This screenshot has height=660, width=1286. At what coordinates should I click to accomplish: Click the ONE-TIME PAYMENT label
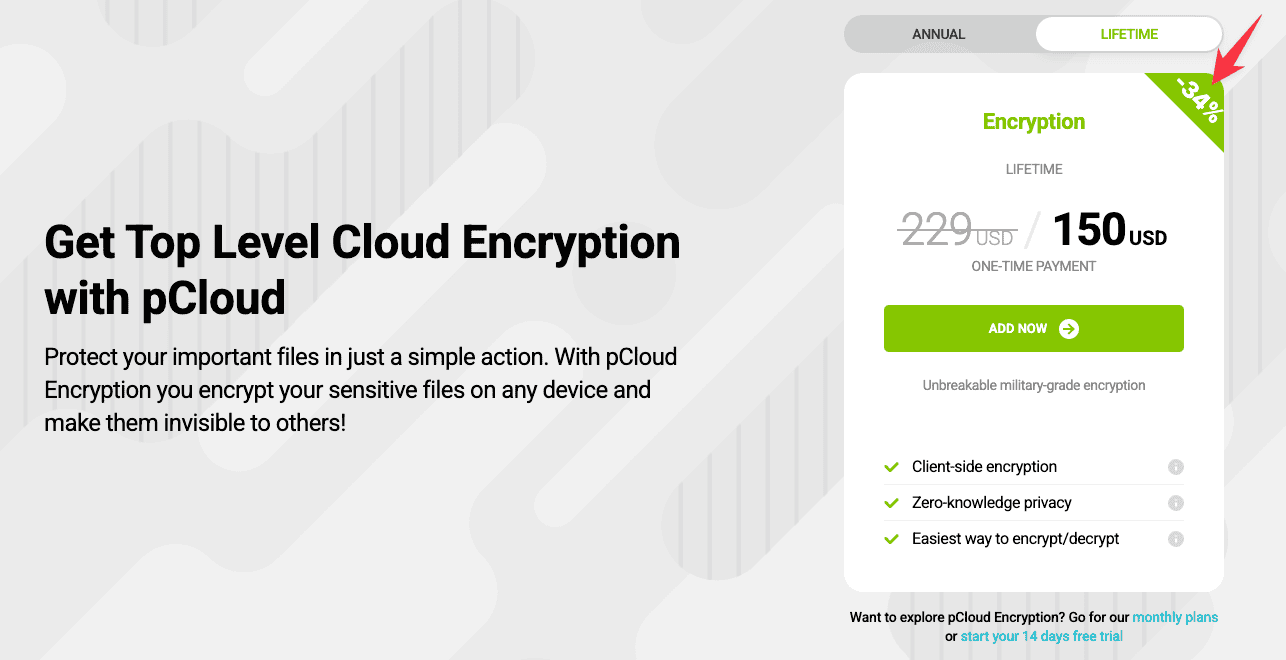[x=1033, y=266]
